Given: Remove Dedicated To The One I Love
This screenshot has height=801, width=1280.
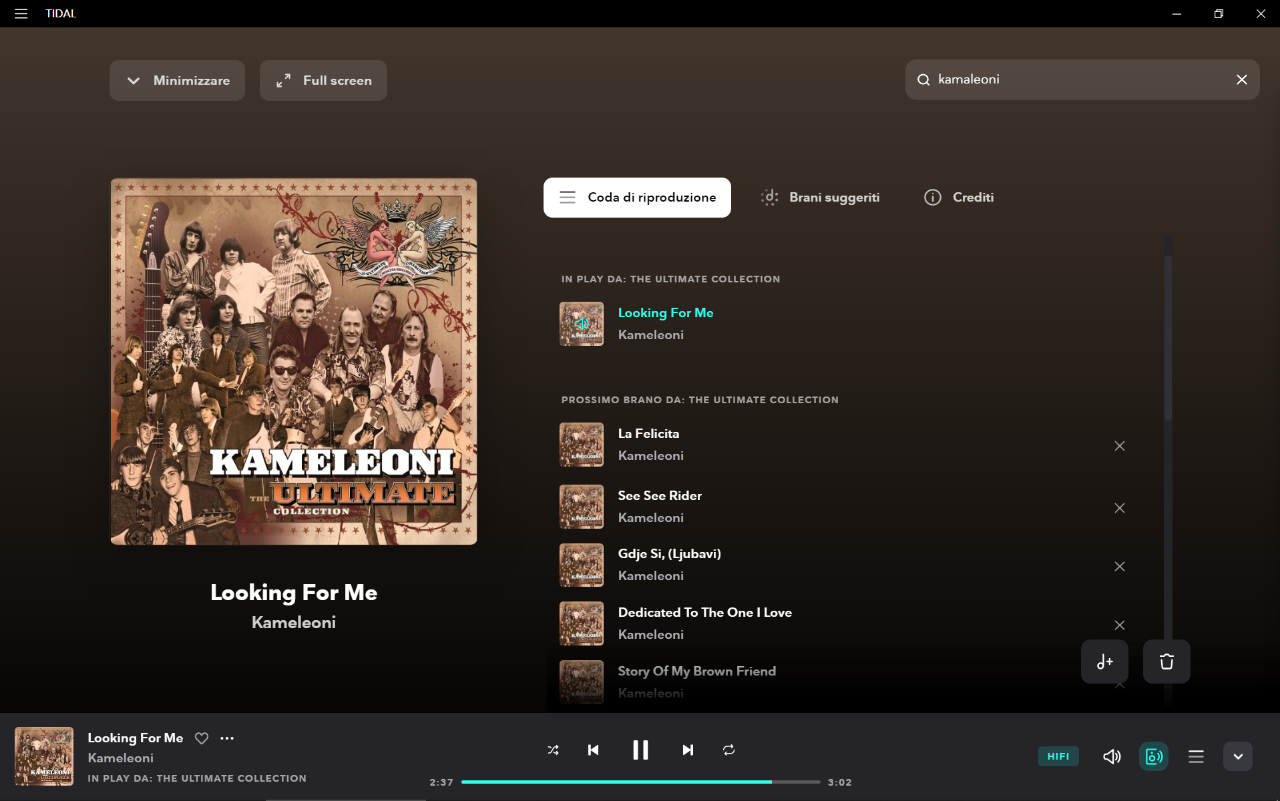Looking at the screenshot, I should pyautogui.click(x=1120, y=625).
